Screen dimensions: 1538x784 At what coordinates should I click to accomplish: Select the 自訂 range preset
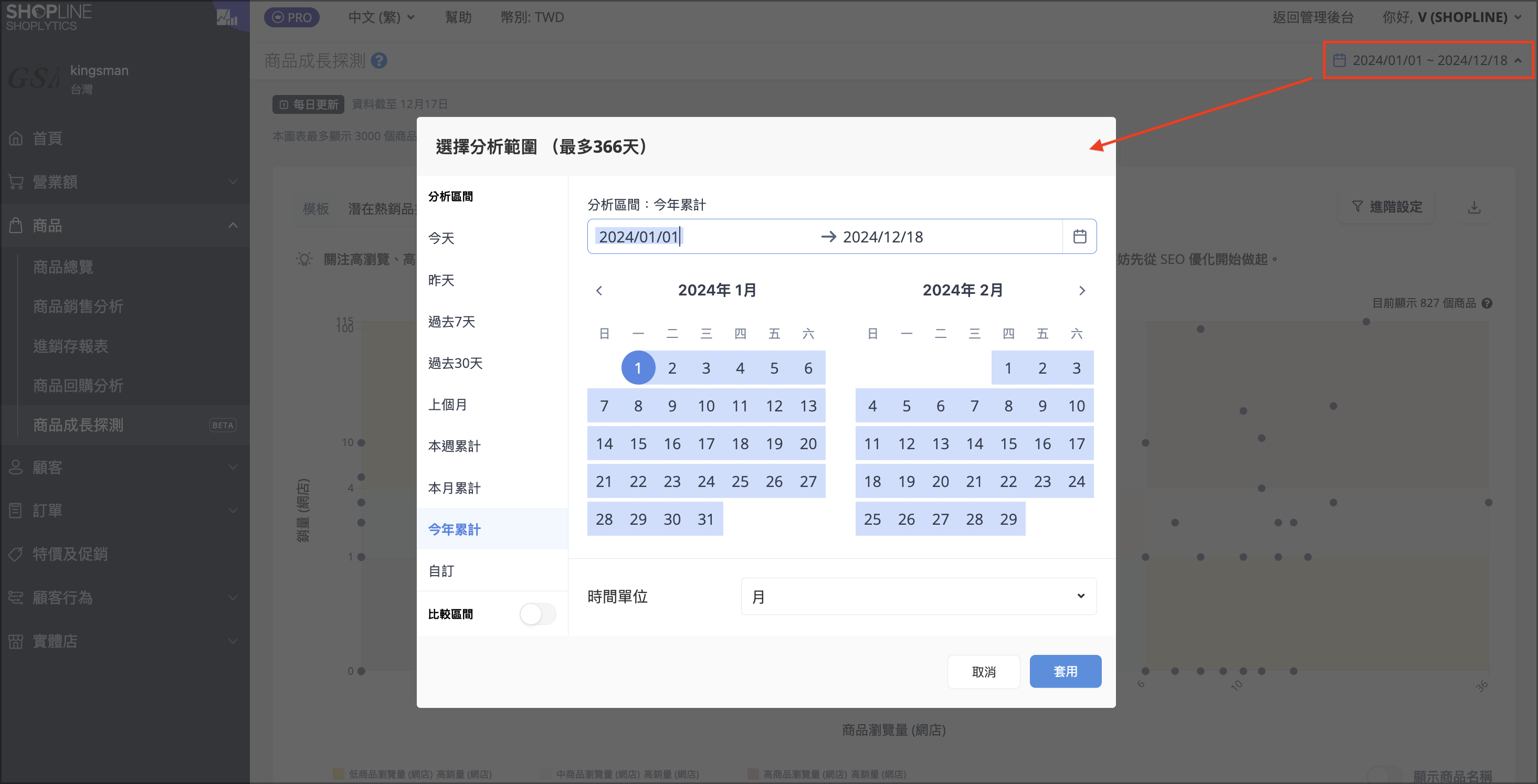click(x=492, y=571)
